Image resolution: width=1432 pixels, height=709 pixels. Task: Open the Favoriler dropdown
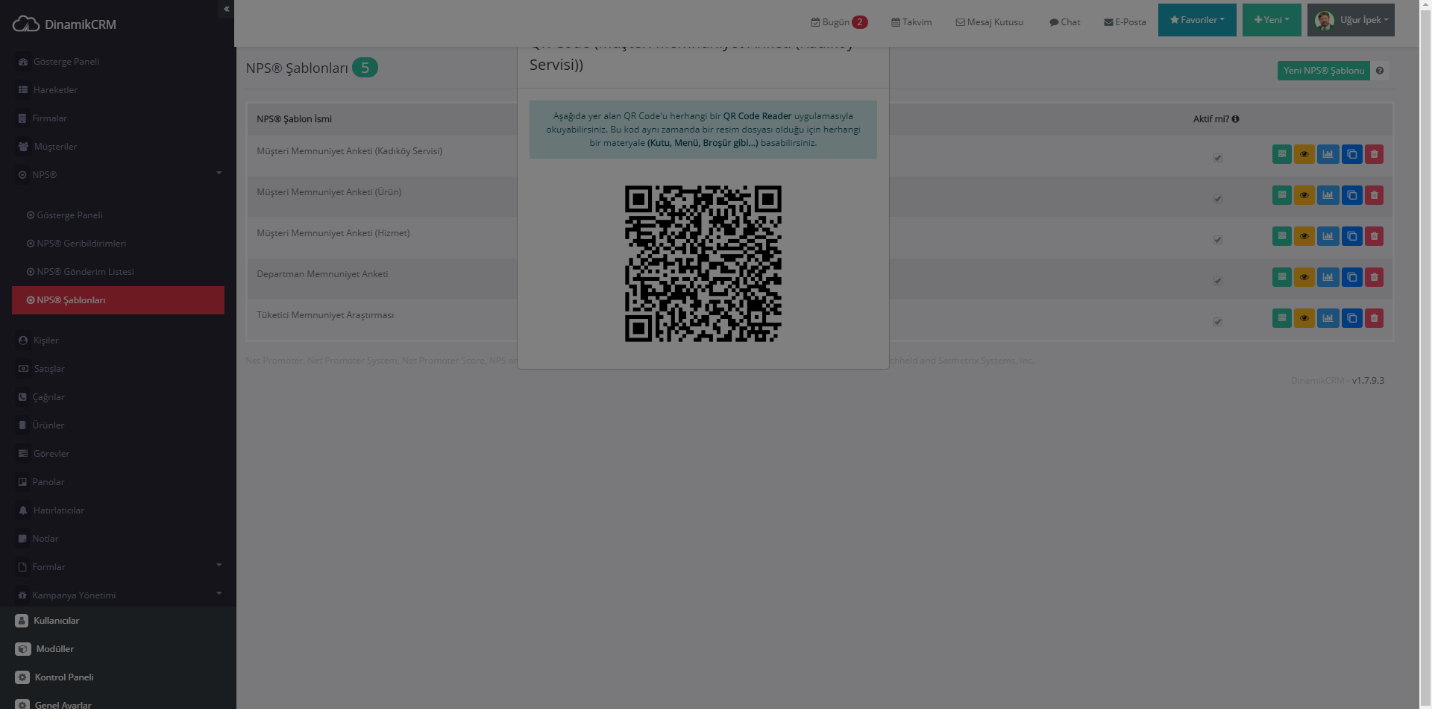(x=1196, y=20)
